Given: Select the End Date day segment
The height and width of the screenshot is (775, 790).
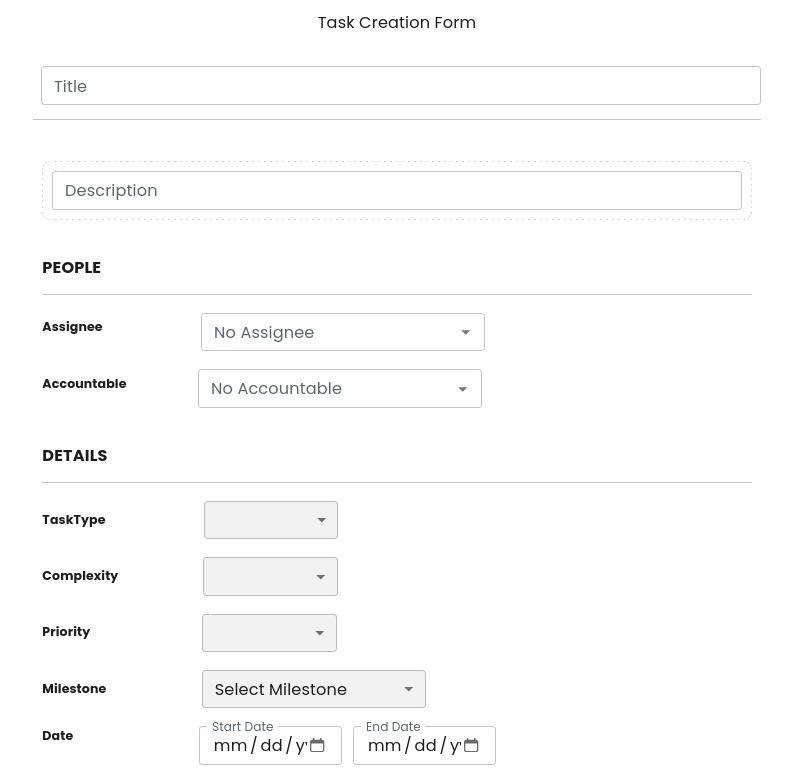Looking at the screenshot, I should (x=425, y=746).
